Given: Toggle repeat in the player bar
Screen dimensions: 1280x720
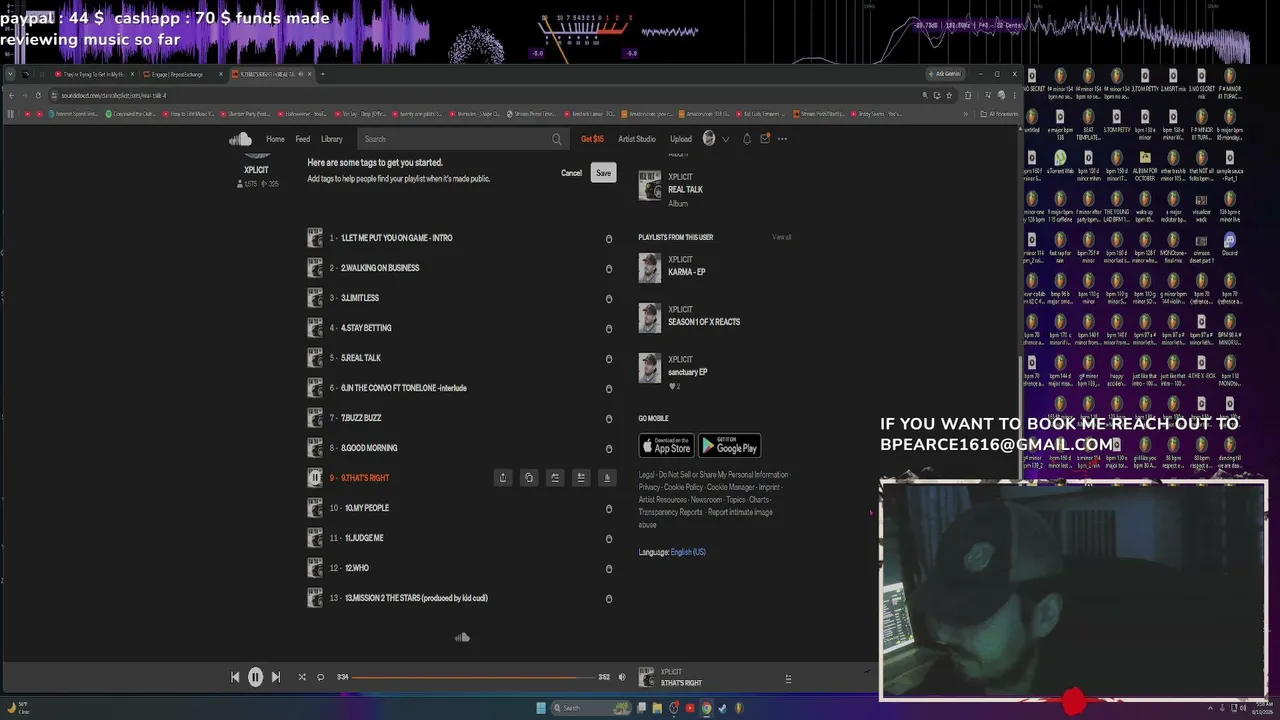Looking at the screenshot, I should pyautogui.click(x=321, y=677).
